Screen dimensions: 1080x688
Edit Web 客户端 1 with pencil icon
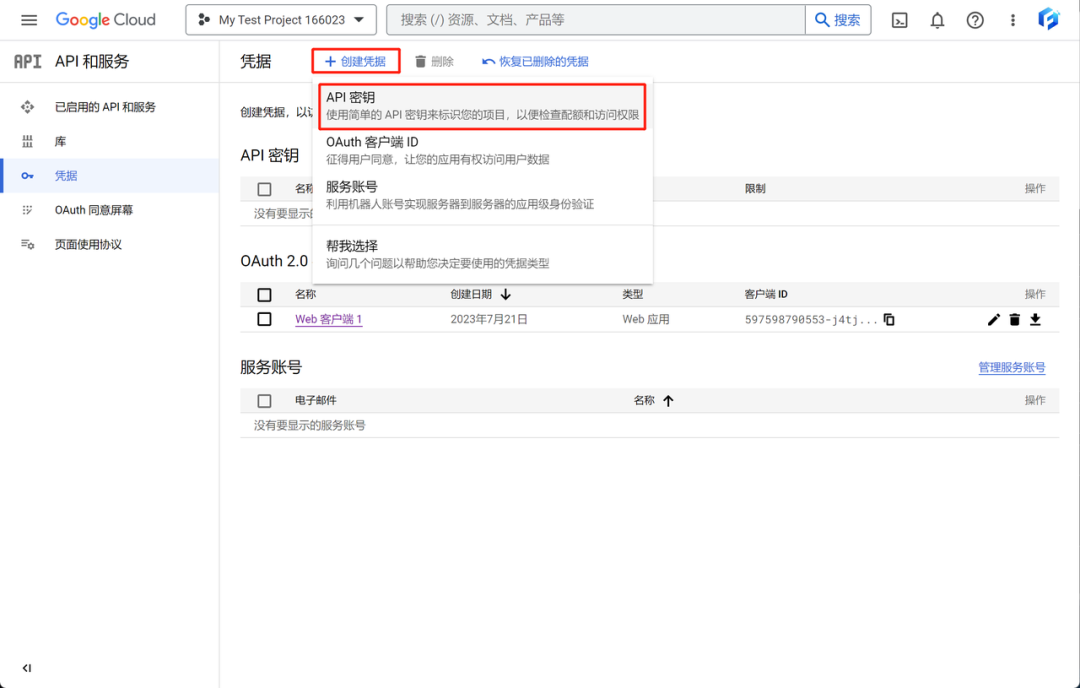993,320
